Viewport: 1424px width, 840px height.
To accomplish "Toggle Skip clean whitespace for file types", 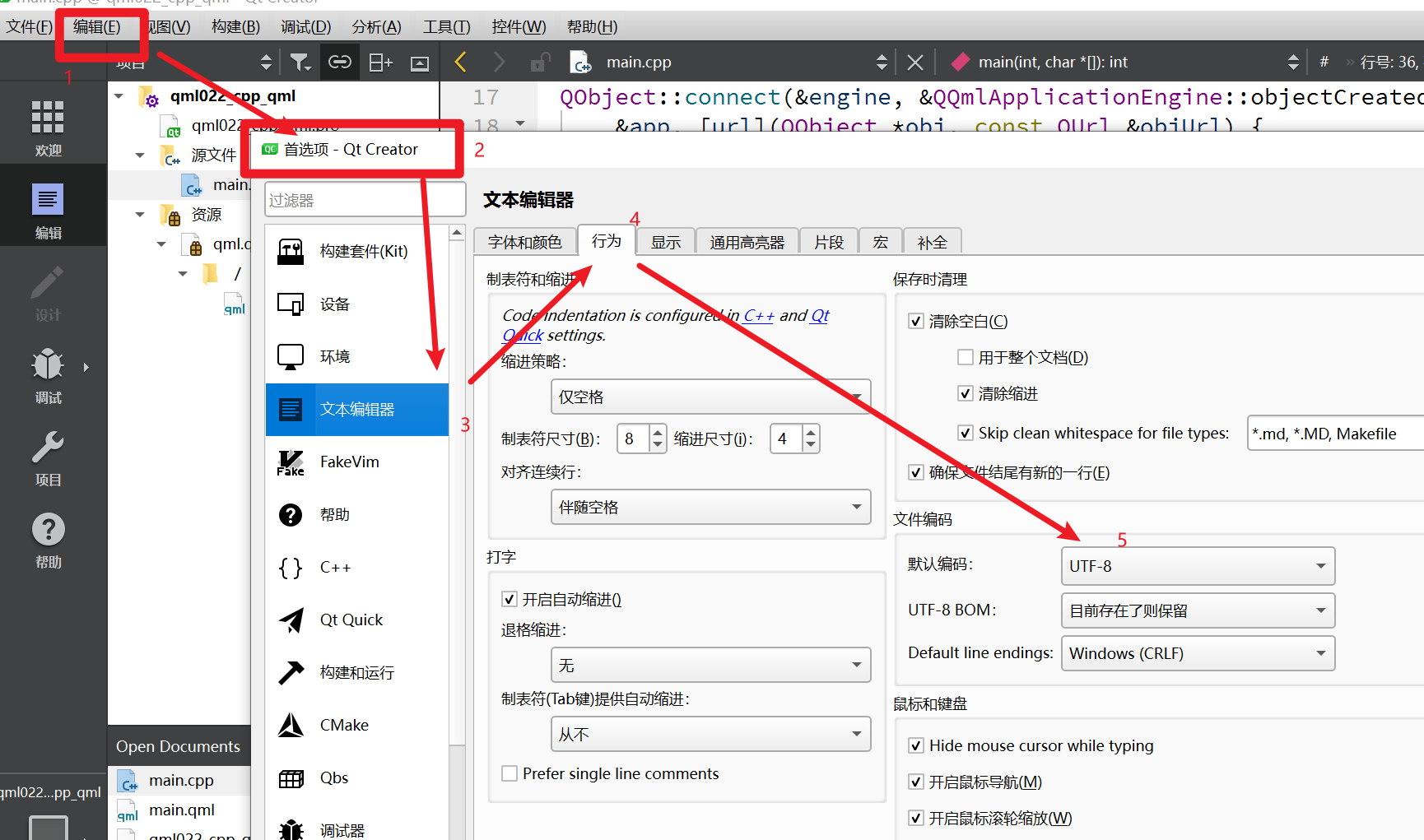I will pyautogui.click(x=965, y=433).
